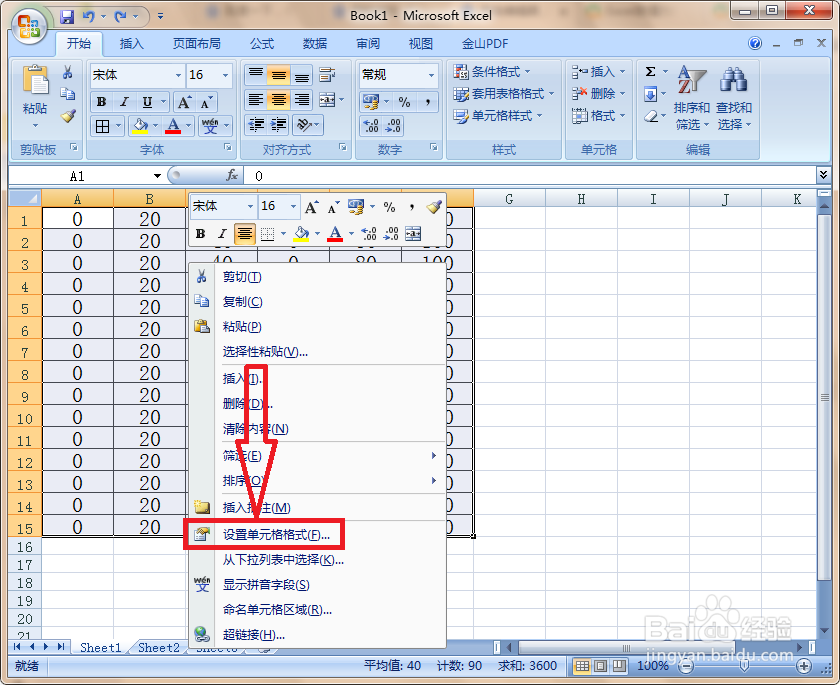Increase indent in ribbon alignment group
840x685 pixels.
[x=279, y=125]
